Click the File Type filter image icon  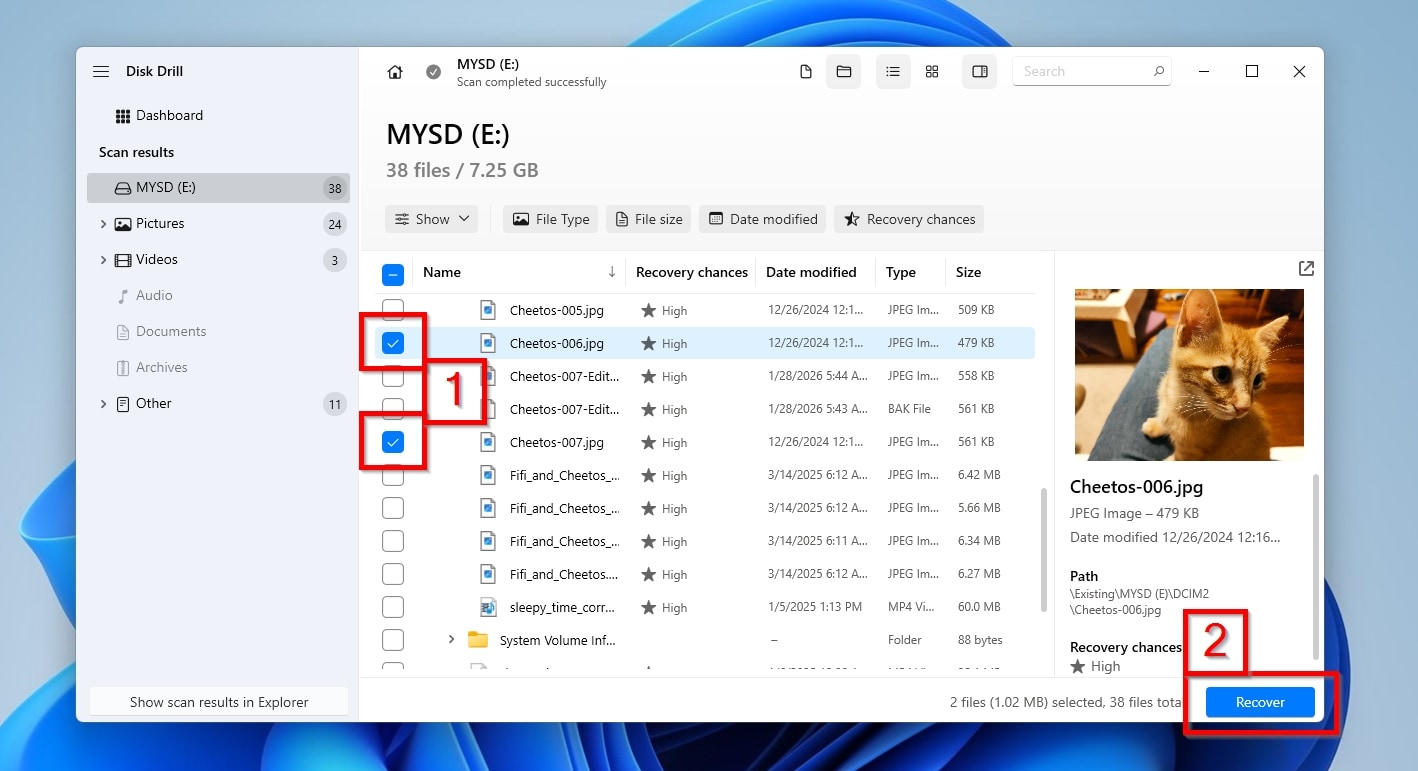click(520, 219)
